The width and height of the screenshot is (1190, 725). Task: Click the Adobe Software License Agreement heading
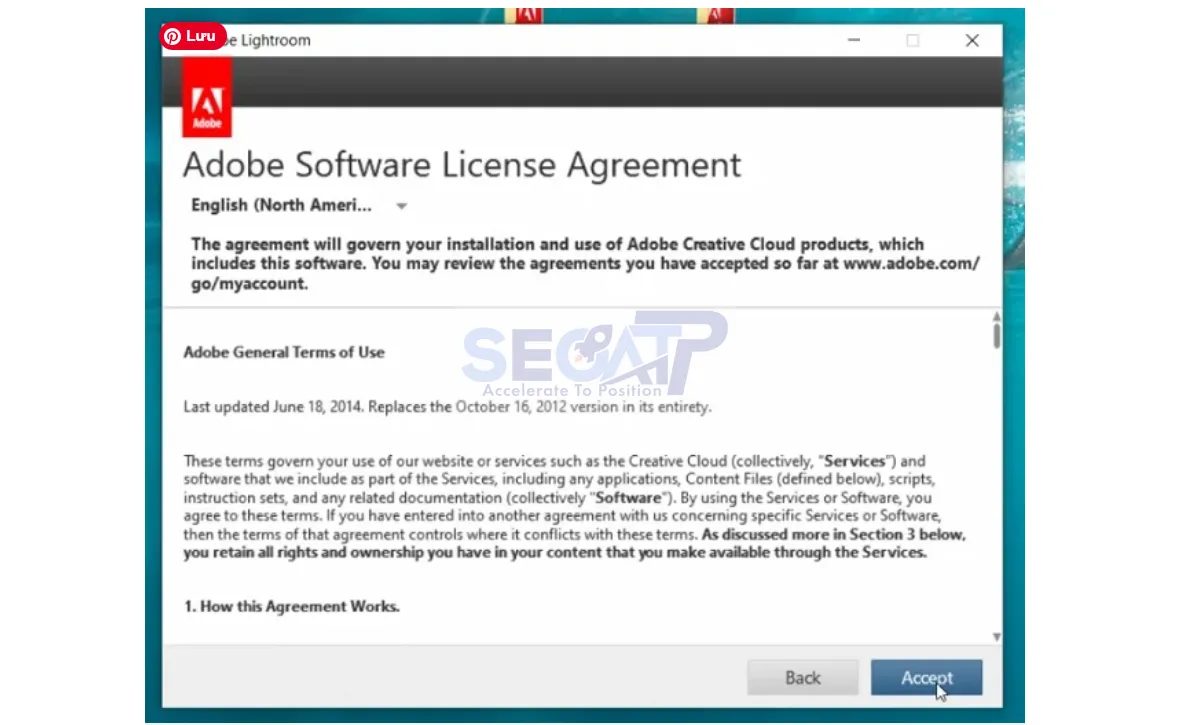pos(462,164)
